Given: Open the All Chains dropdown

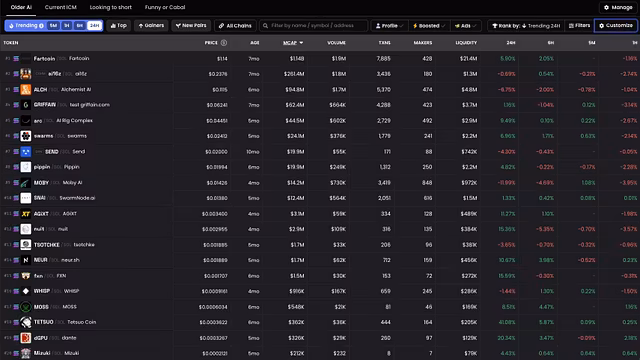Looking at the screenshot, I should point(235,26).
